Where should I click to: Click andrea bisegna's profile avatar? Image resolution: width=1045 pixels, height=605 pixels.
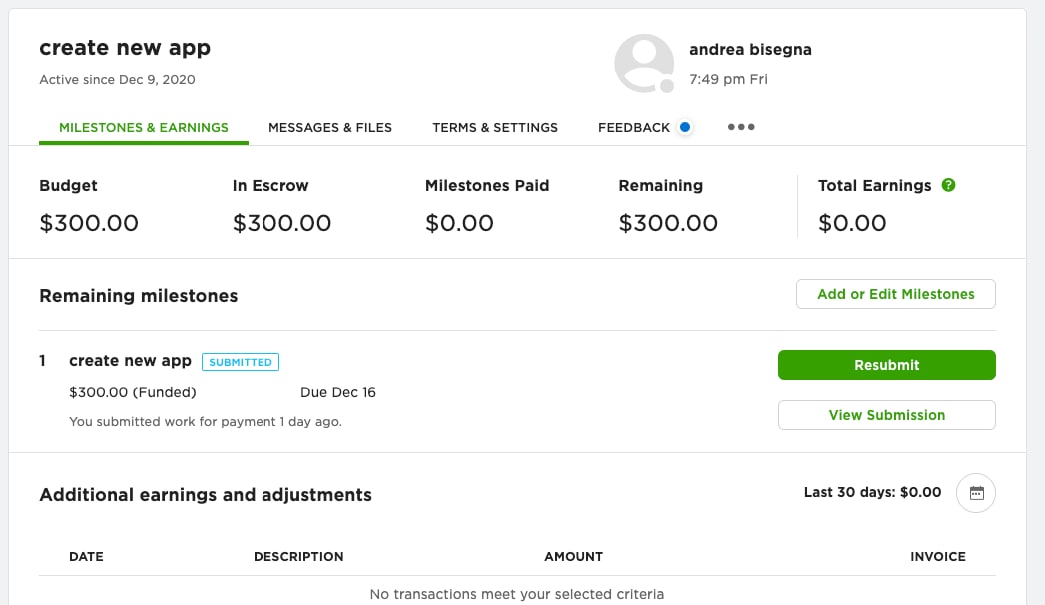pyautogui.click(x=644, y=63)
